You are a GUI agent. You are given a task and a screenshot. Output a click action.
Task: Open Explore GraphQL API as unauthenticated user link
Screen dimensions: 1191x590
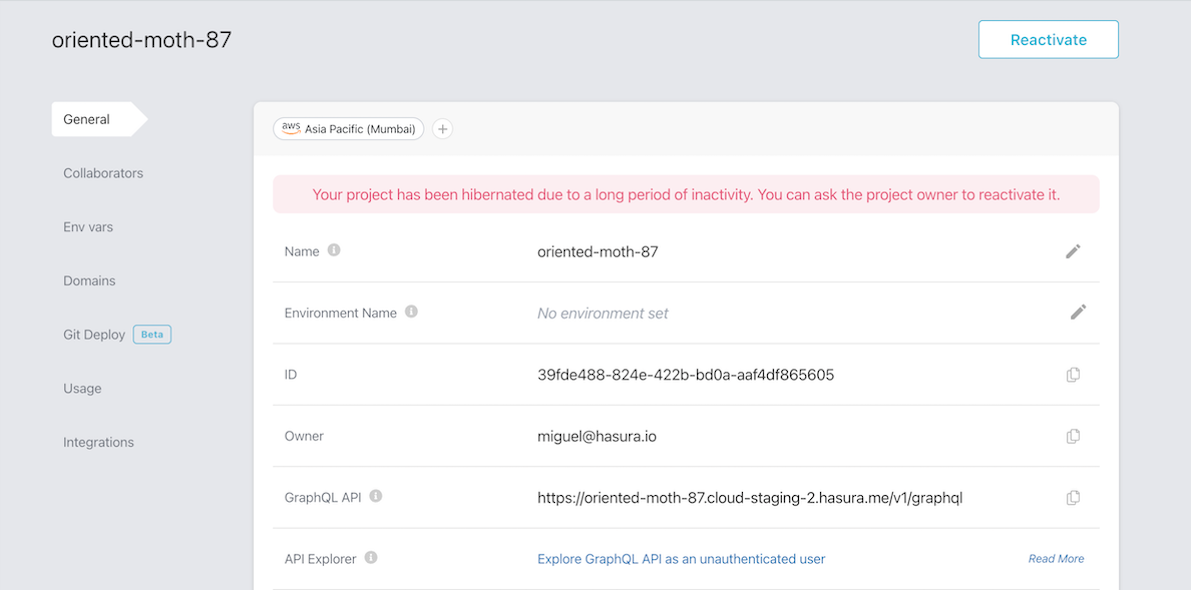(x=681, y=559)
